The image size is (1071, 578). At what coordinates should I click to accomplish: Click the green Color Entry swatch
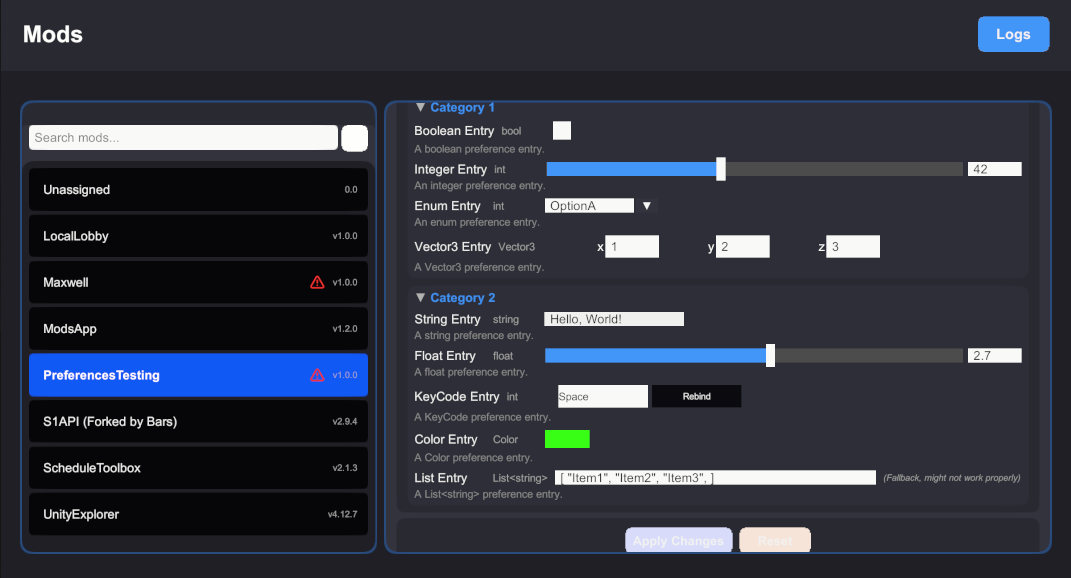tap(566, 438)
